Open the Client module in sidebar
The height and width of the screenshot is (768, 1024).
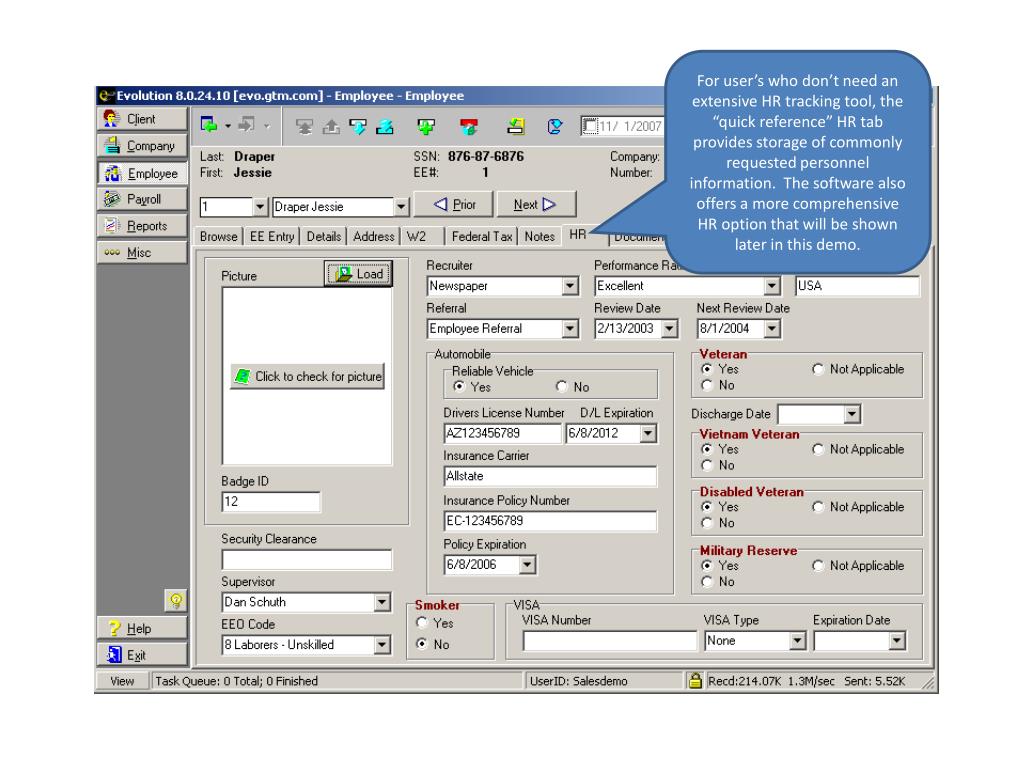pyautogui.click(x=142, y=119)
